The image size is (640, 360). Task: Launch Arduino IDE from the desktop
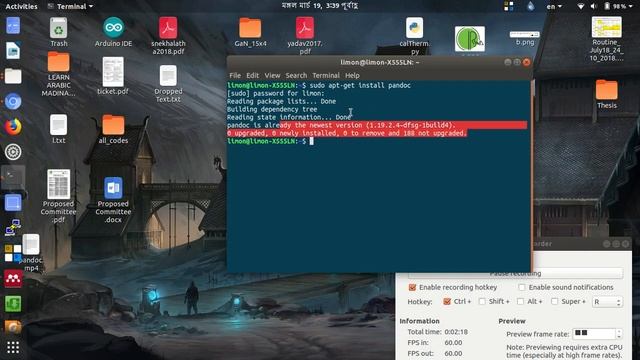113,32
